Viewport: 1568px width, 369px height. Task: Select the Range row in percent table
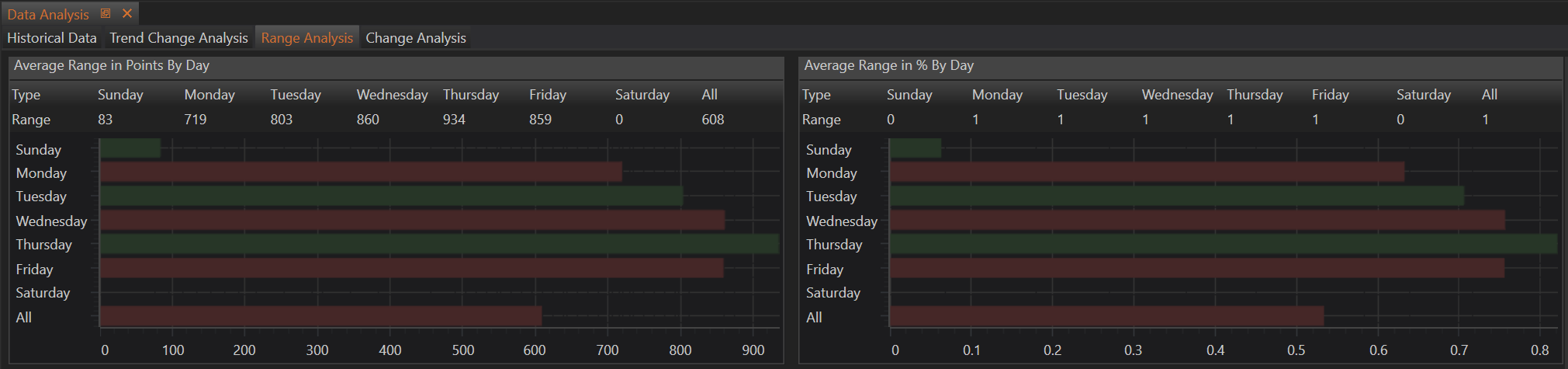click(821, 120)
